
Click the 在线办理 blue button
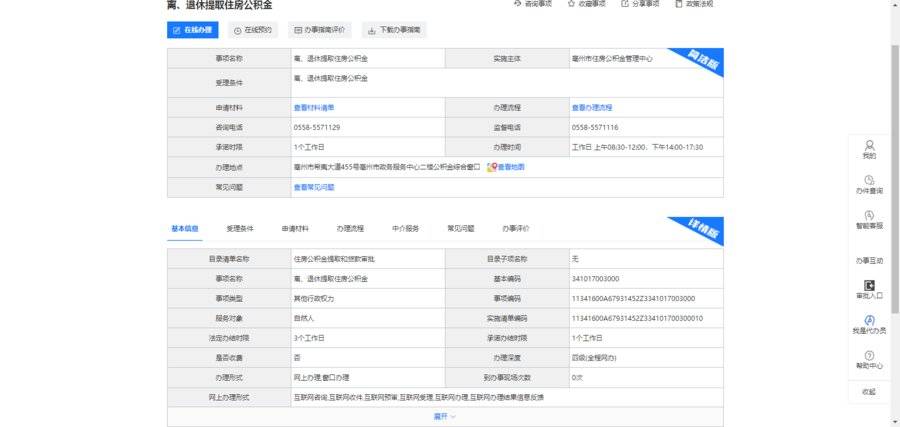pyautogui.click(x=192, y=30)
